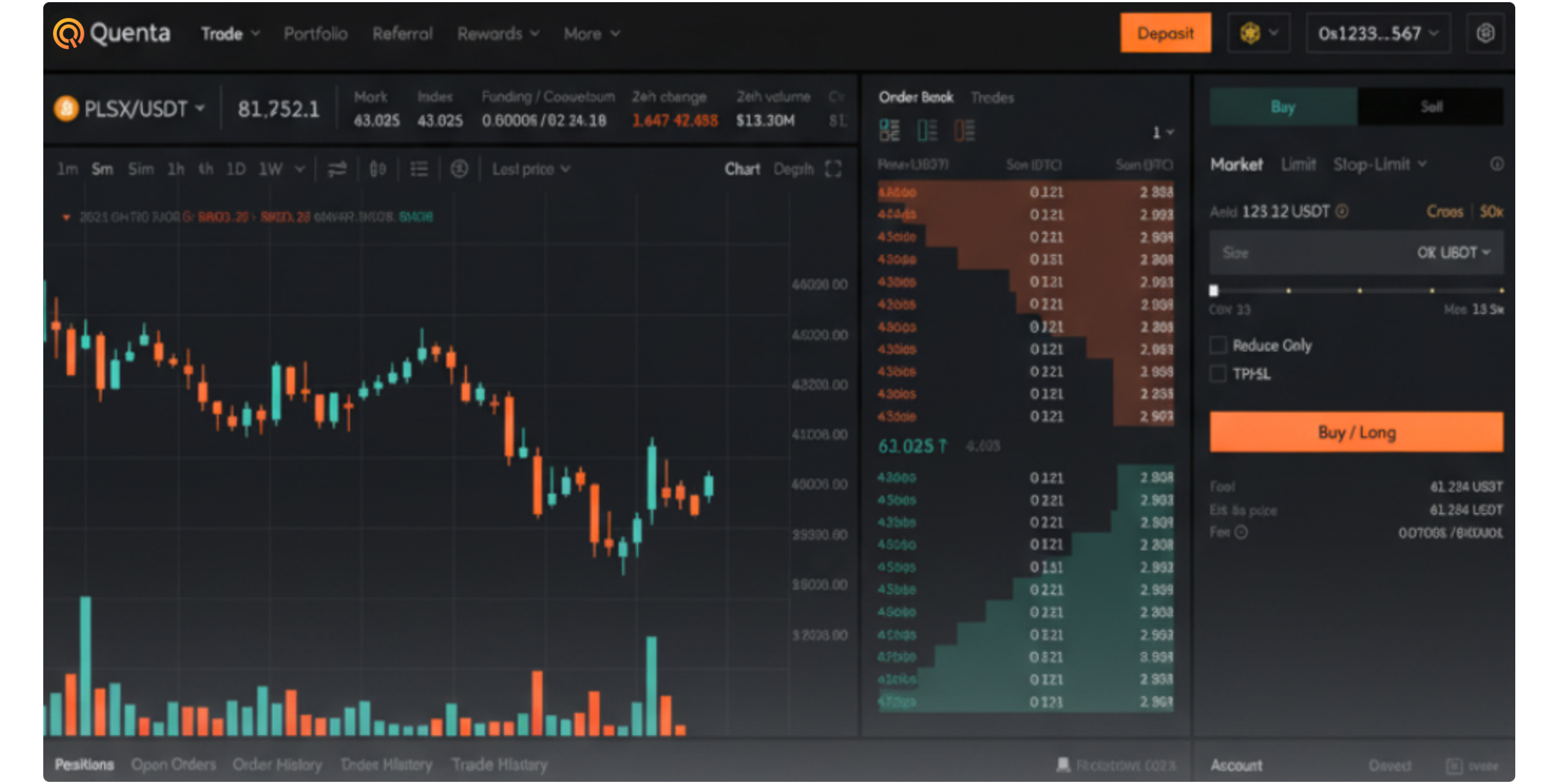Viewport: 1558px width, 784px height.
Task: Show bids-only order book view icon
Action: pyautogui.click(x=927, y=130)
